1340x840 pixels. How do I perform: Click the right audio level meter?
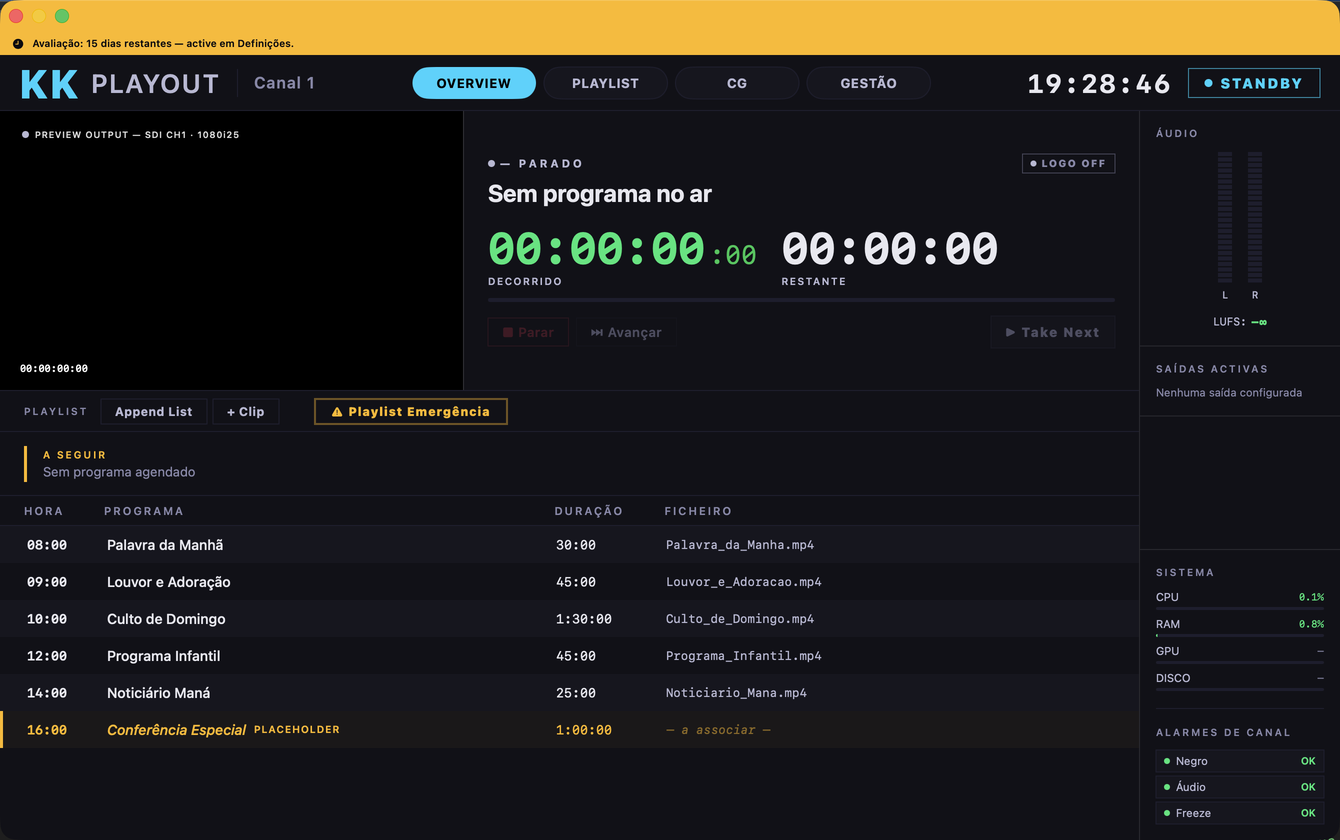[1255, 217]
